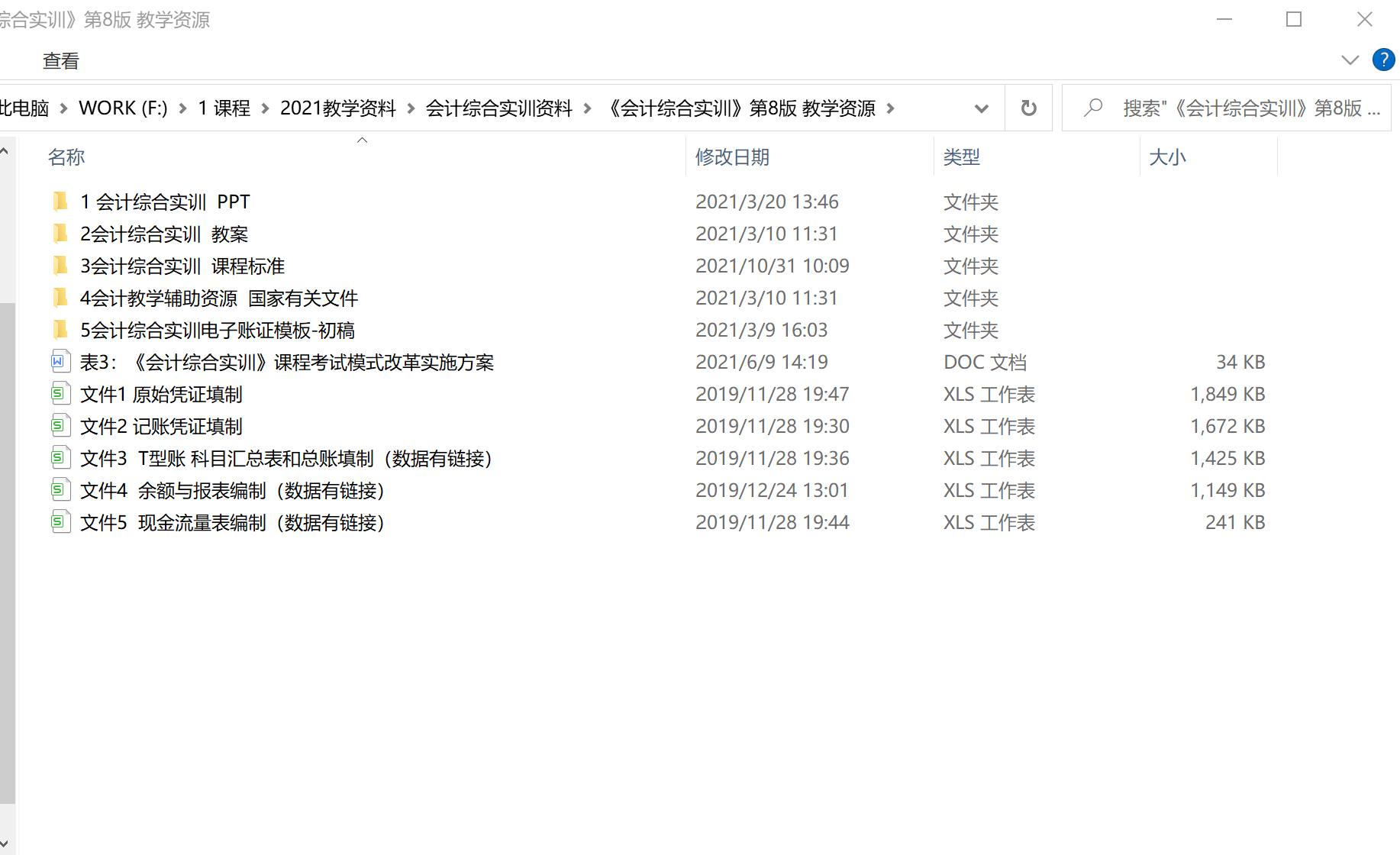Viewport: 1400px width, 855px height.
Task: Open the blue help question mark icon
Action: coord(1382,60)
